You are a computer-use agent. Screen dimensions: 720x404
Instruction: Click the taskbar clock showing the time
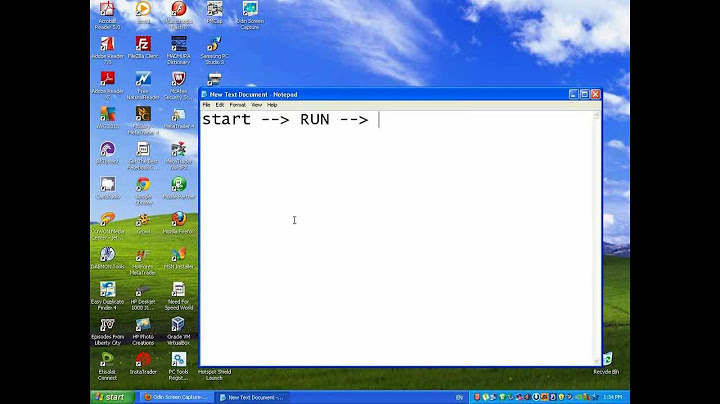[613, 397]
